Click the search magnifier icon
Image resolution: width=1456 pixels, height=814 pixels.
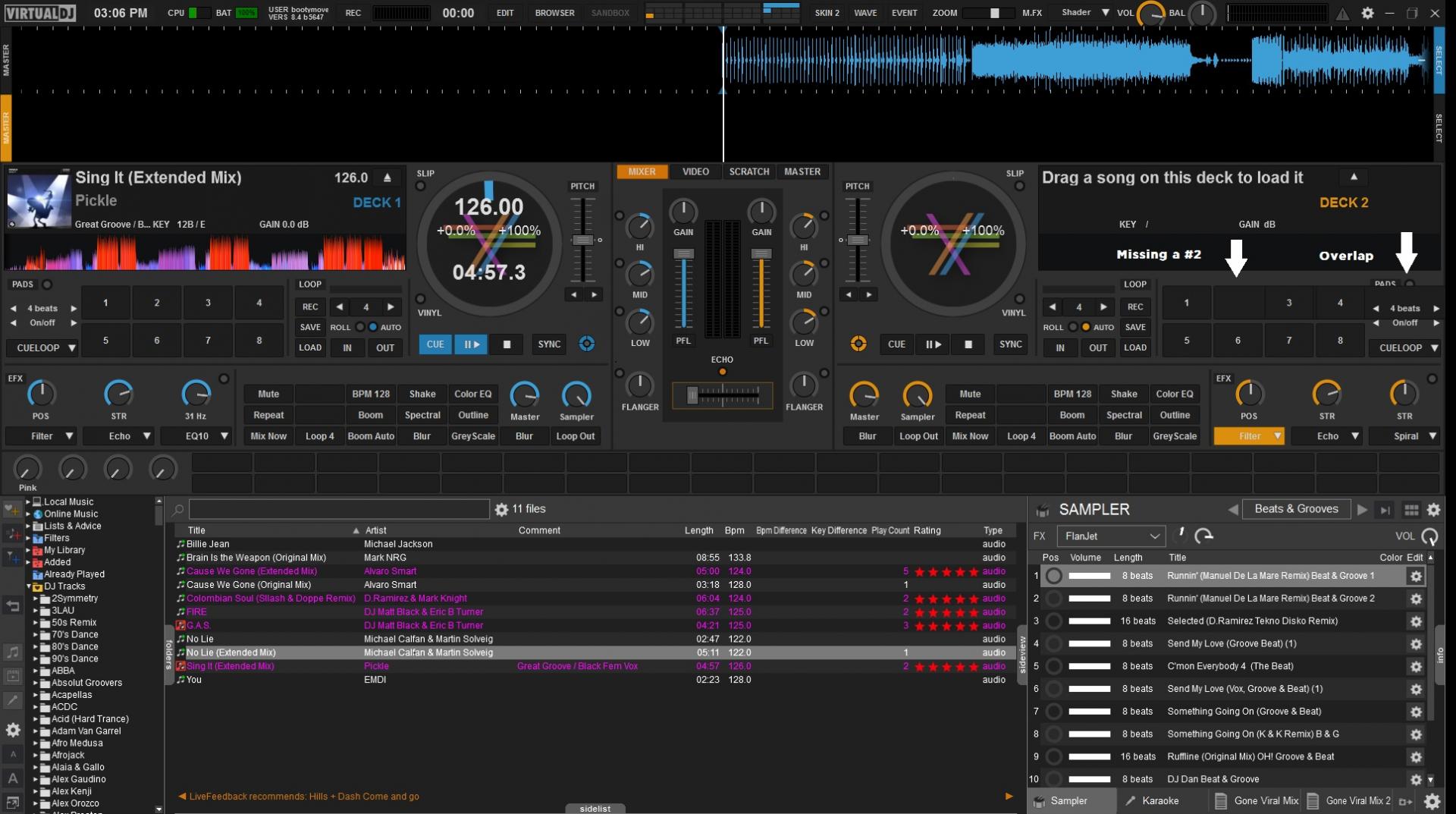point(178,510)
